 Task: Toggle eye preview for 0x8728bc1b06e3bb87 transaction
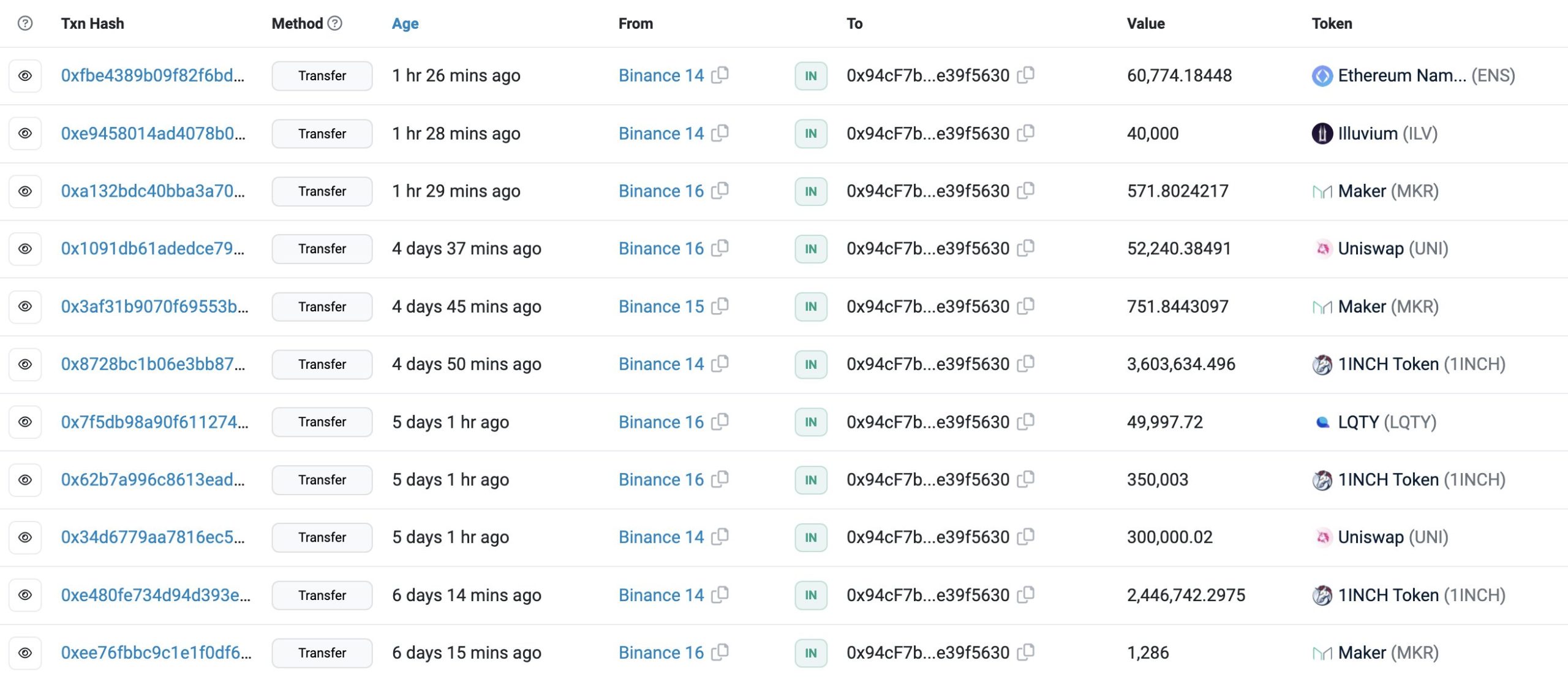click(x=25, y=365)
